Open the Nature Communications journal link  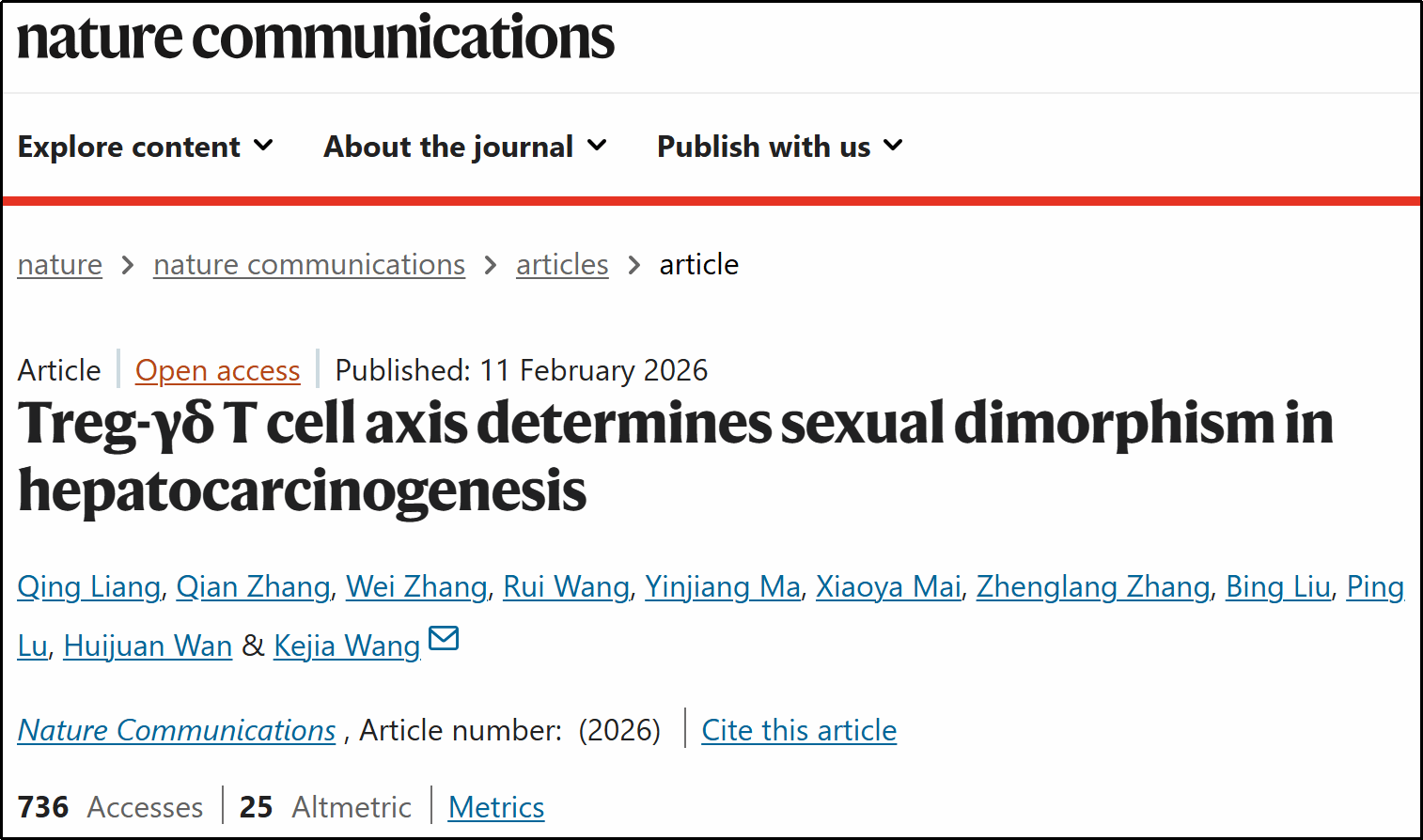[x=177, y=731]
